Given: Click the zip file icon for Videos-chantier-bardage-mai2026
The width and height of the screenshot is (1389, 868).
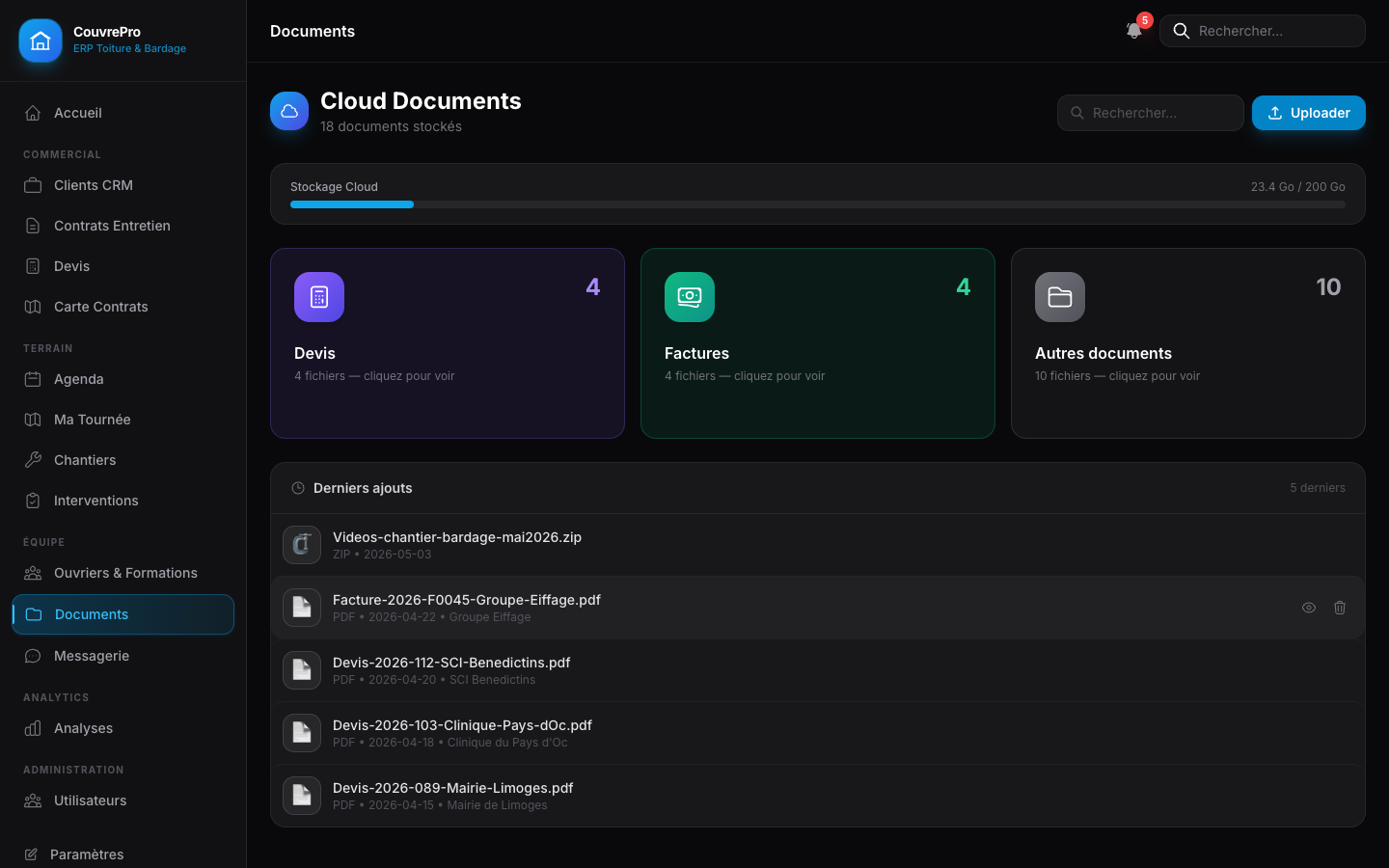Looking at the screenshot, I should click(x=302, y=545).
